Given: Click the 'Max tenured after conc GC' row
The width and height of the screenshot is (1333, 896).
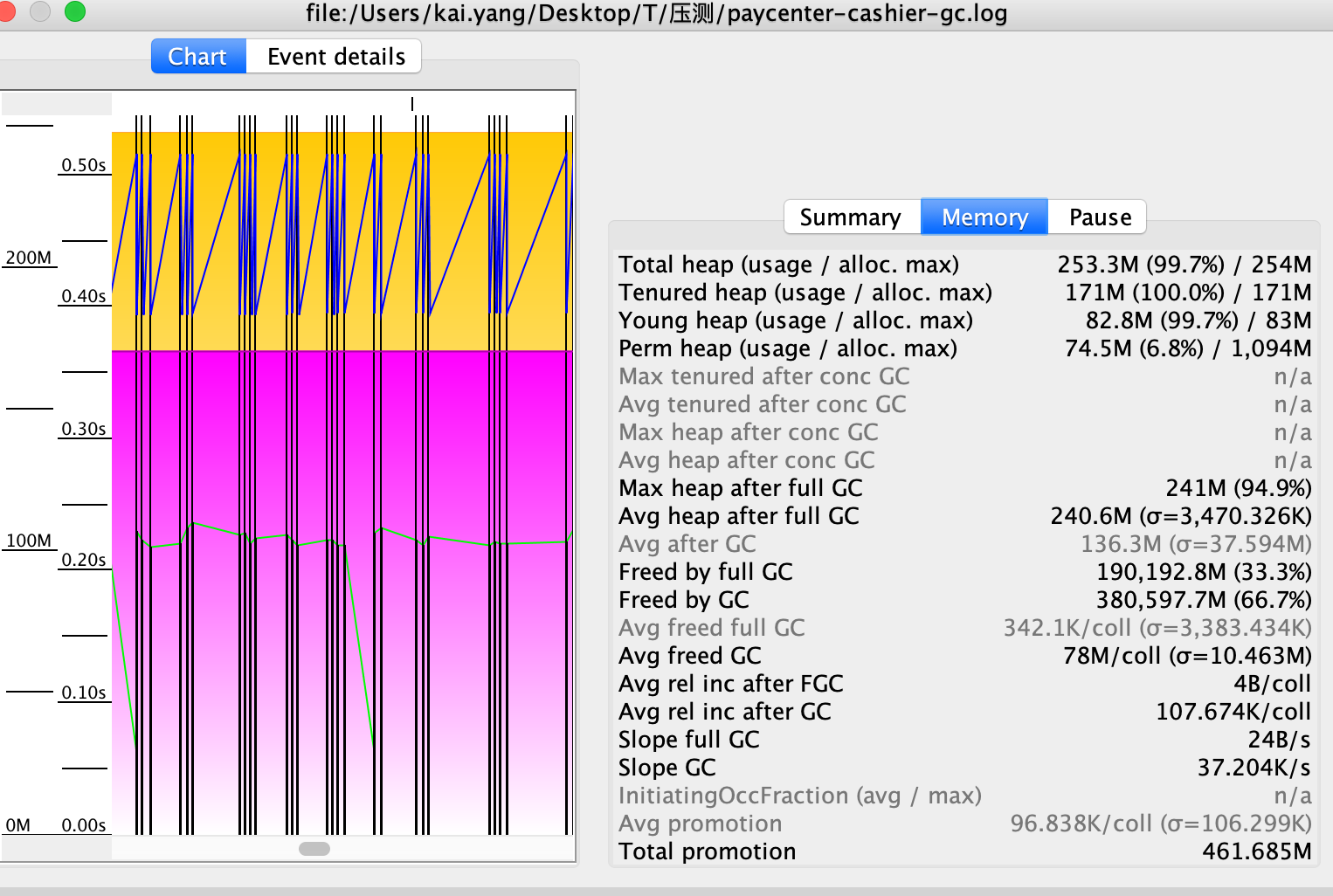Looking at the screenshot, I should tap(965, 376).
